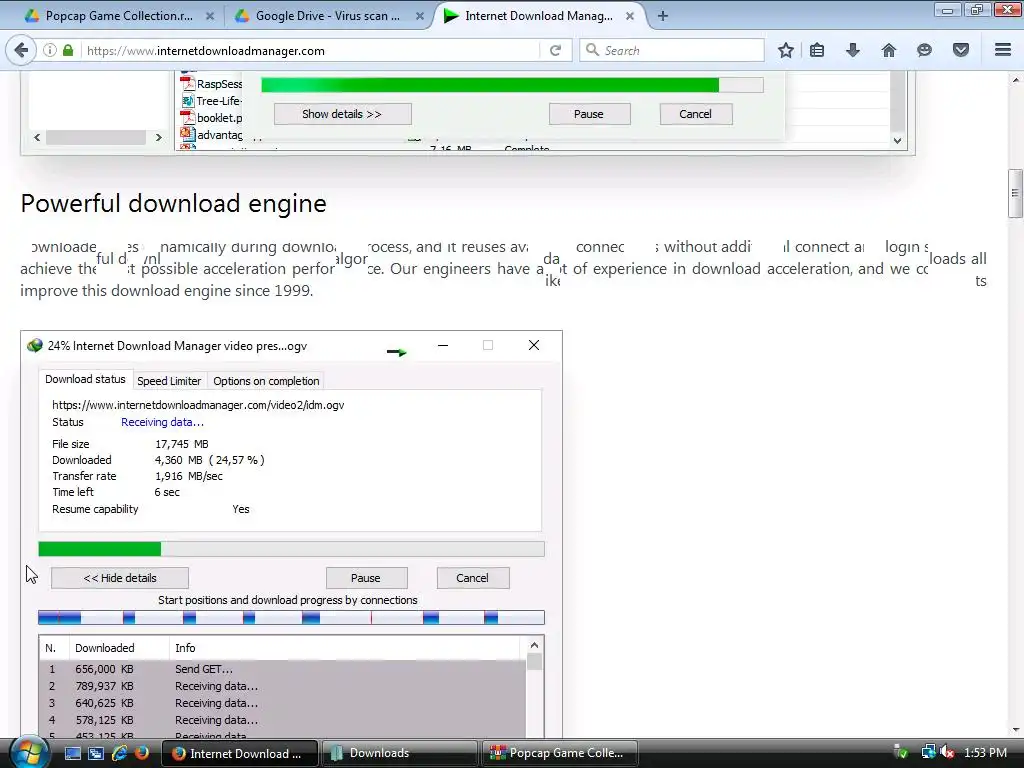Launch Internet Explorer from quick launch
Screen dimensions: 1024x768
pos(119,753)
